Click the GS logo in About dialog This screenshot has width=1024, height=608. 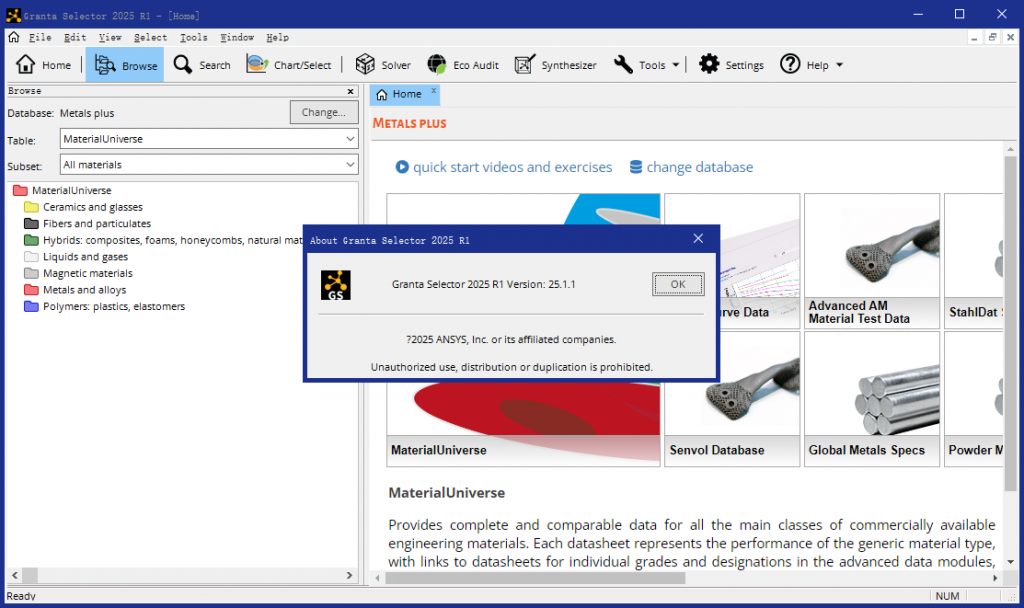click(336, 285)
